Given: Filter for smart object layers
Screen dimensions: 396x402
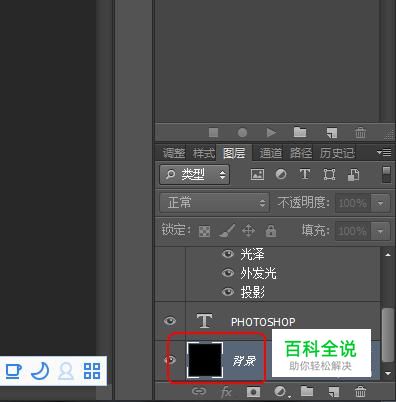Looking at the screenshot, I should 353,174.
